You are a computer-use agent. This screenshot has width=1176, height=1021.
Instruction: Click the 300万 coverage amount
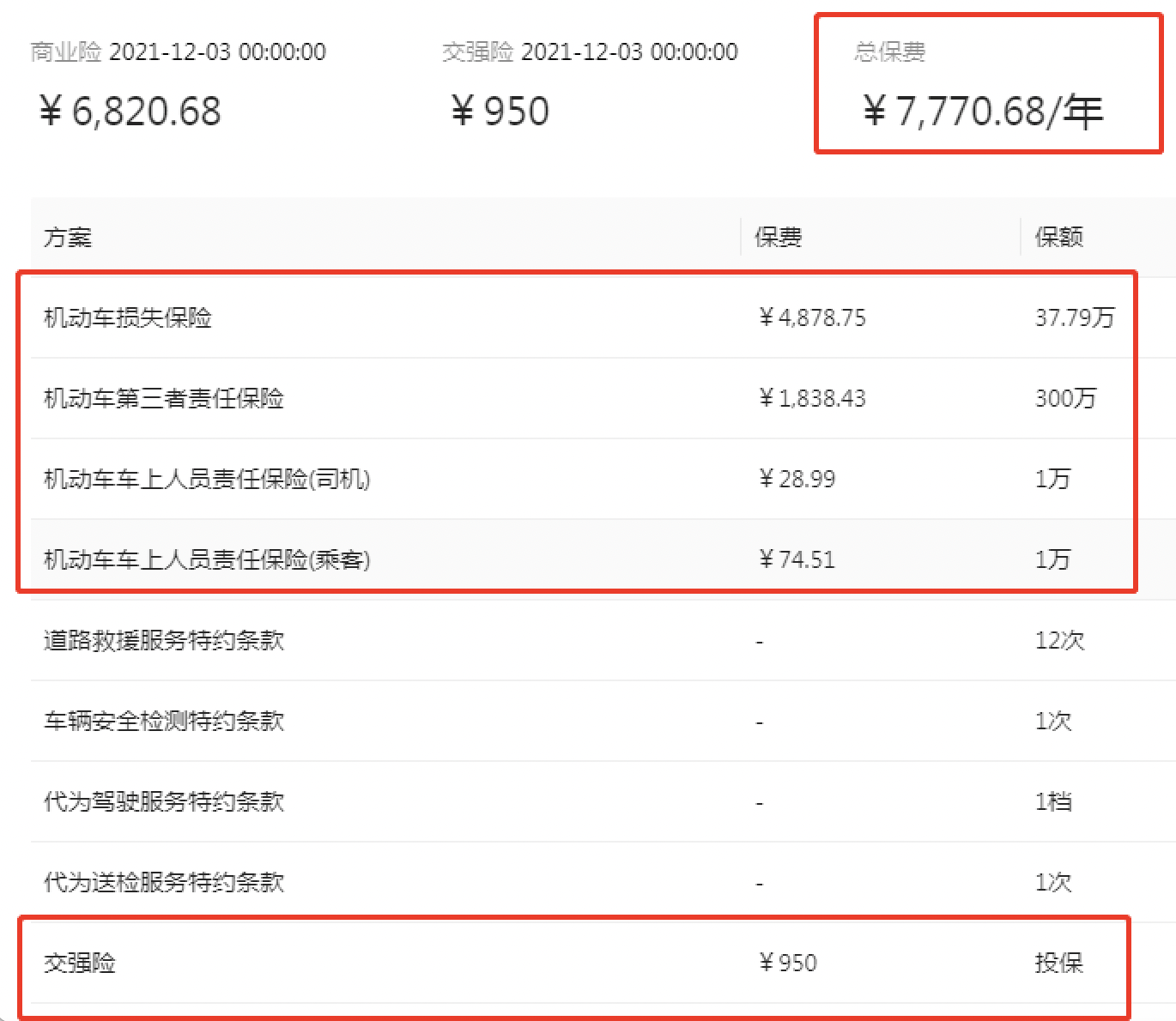[x=1065, y=399]
